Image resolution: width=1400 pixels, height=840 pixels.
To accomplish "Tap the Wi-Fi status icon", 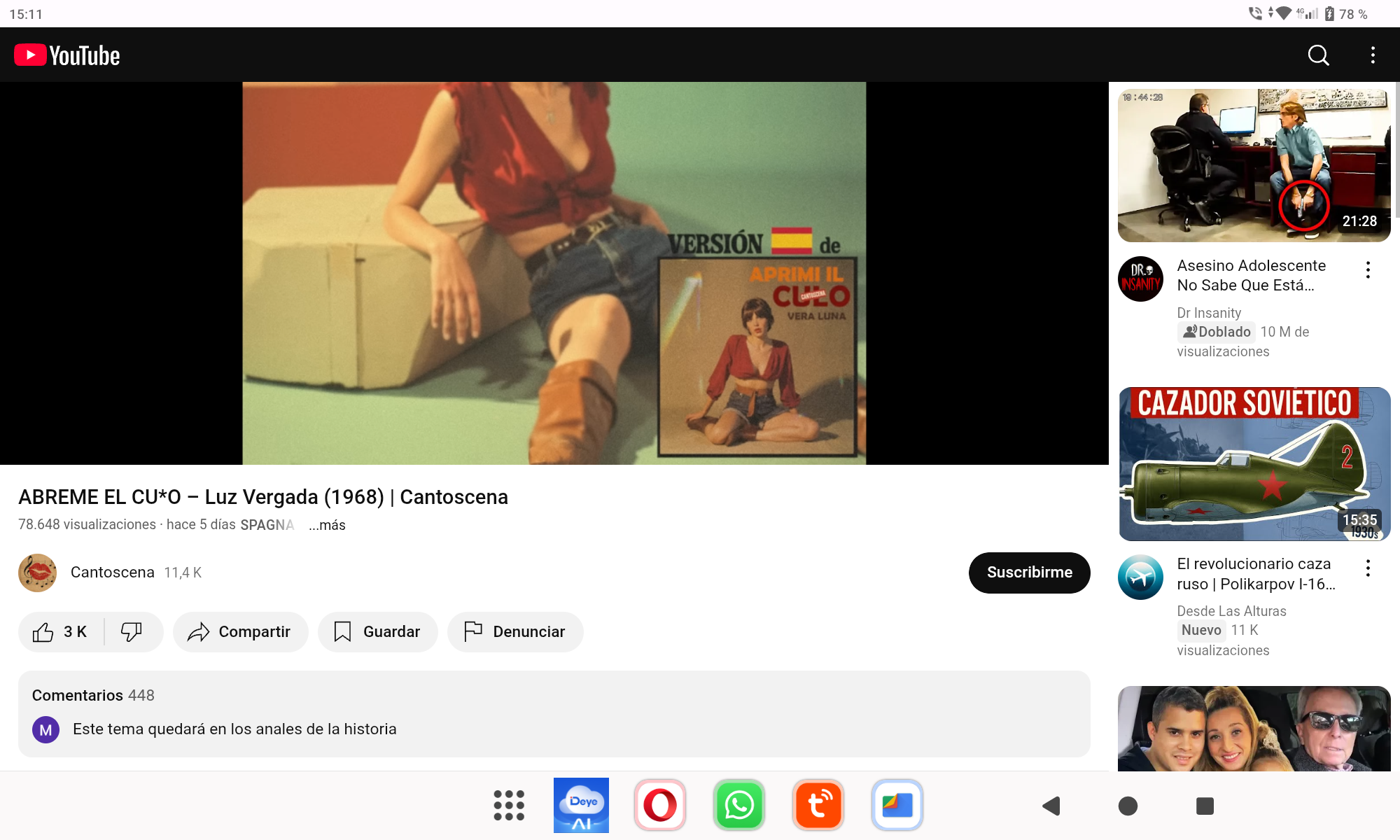I will [1283, 13].
